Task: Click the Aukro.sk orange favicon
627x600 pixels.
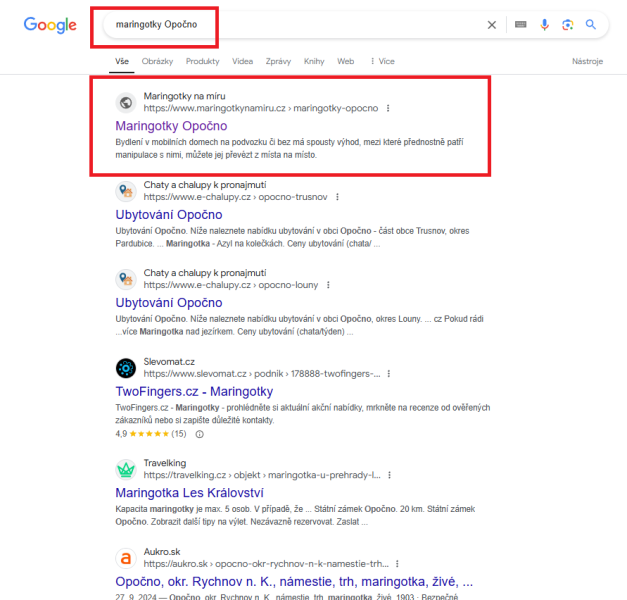Action: click(x=126, y=558)
